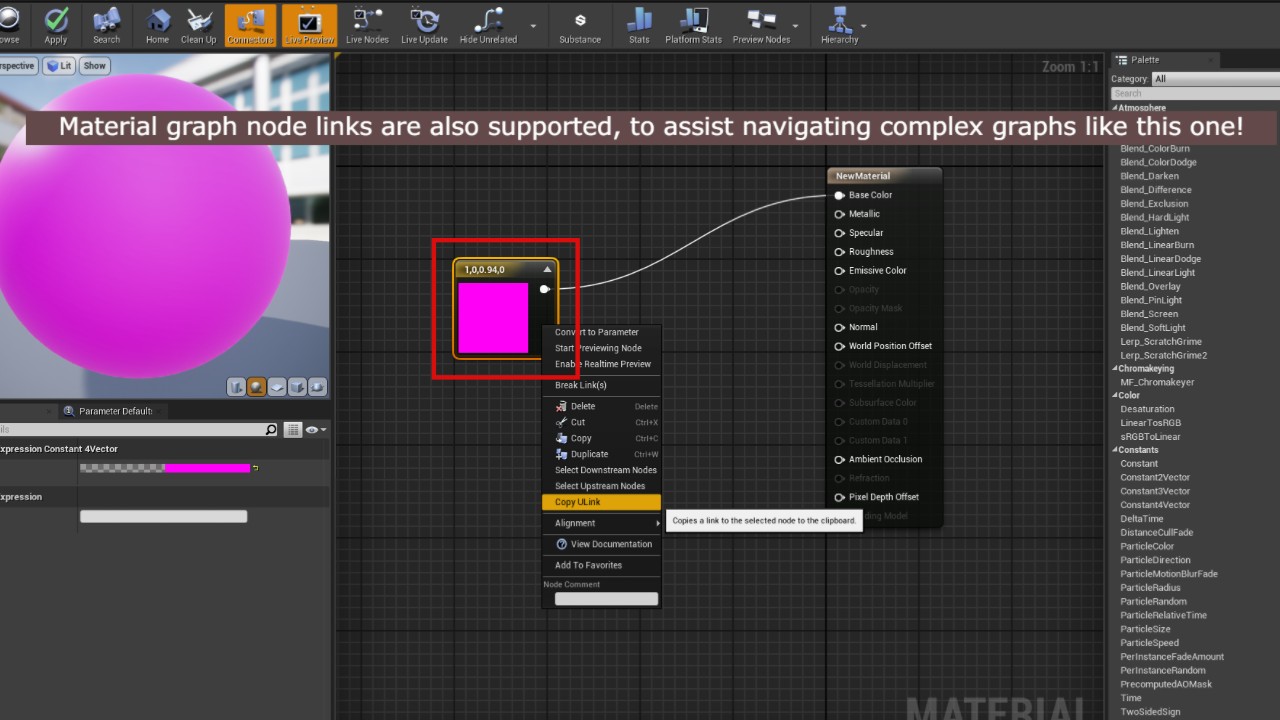The height and width of the screenshot is (720, 1280).
Task: Open the Hide Unrelated dropdown arrow
Action: (x=533, y=26)
